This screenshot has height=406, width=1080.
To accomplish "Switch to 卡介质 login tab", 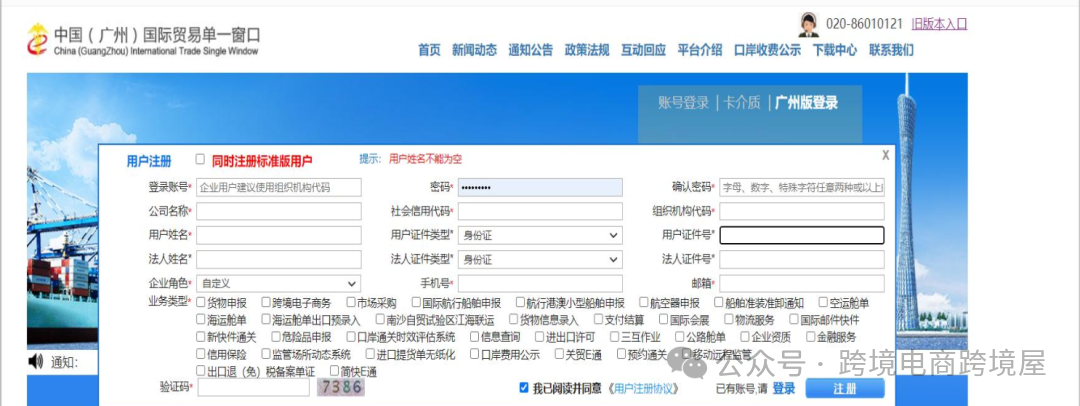I will pos(742,103).
